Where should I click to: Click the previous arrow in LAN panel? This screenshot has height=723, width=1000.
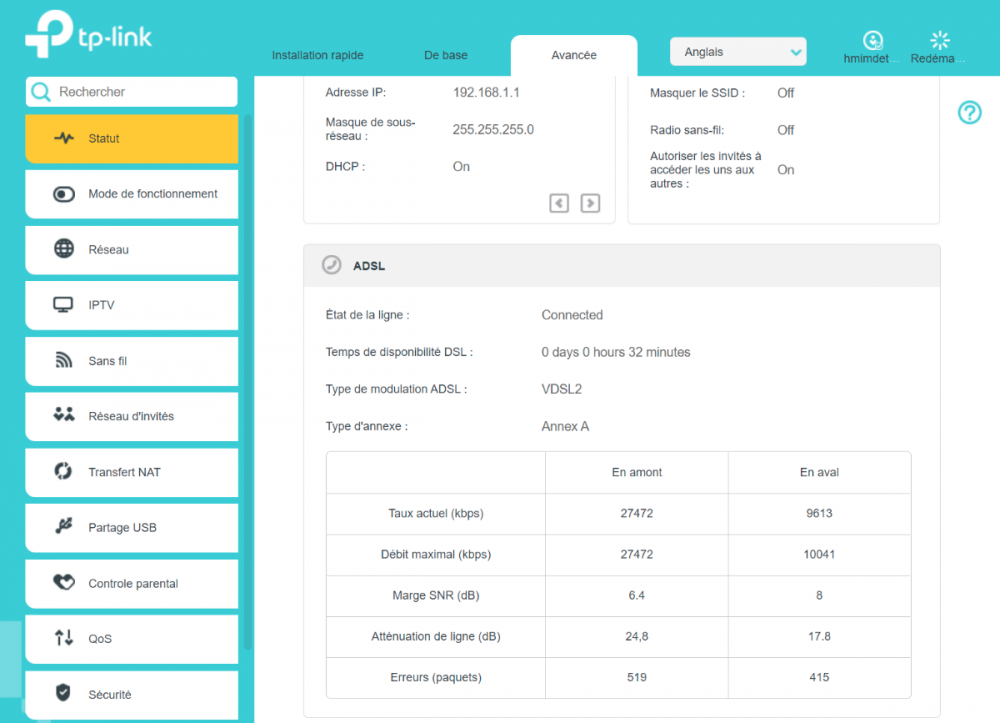(559, 203)
